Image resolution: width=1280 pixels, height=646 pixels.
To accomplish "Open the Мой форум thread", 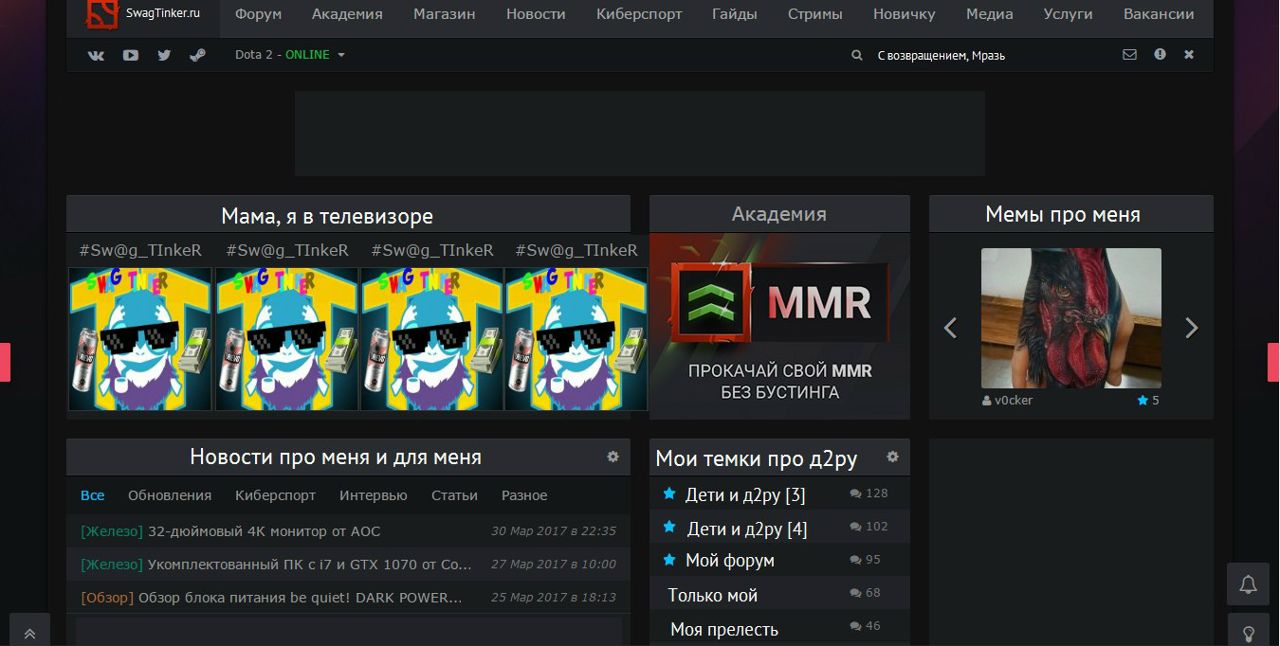I will point(730,560).
